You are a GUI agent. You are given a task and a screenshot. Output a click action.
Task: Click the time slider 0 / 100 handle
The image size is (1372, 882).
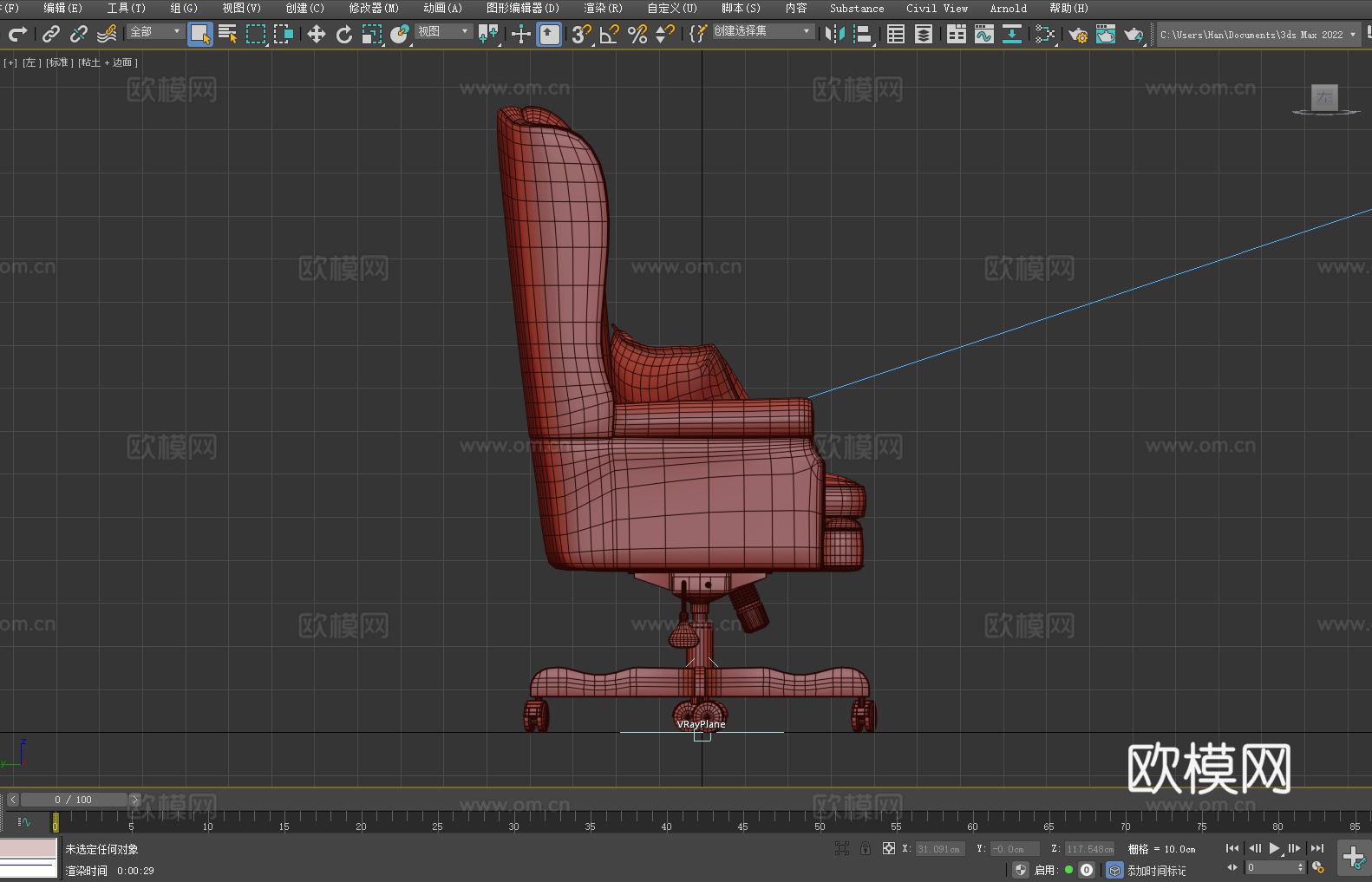click(74, 800)
